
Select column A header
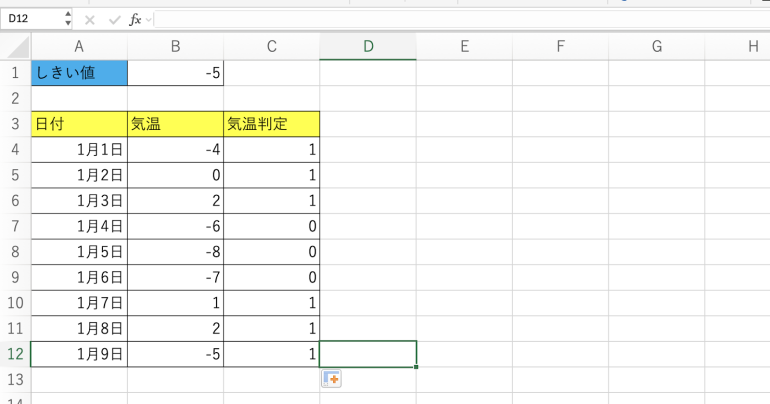click(79, 47)
